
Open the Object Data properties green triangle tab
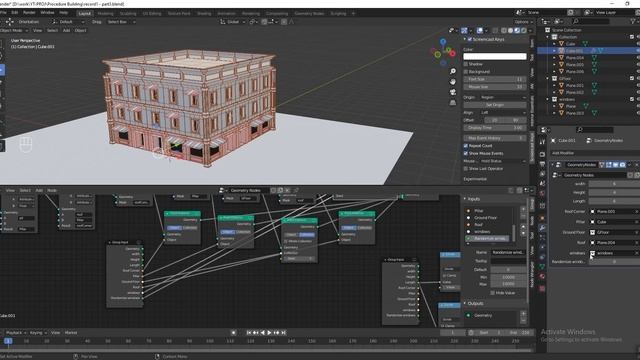542,267
